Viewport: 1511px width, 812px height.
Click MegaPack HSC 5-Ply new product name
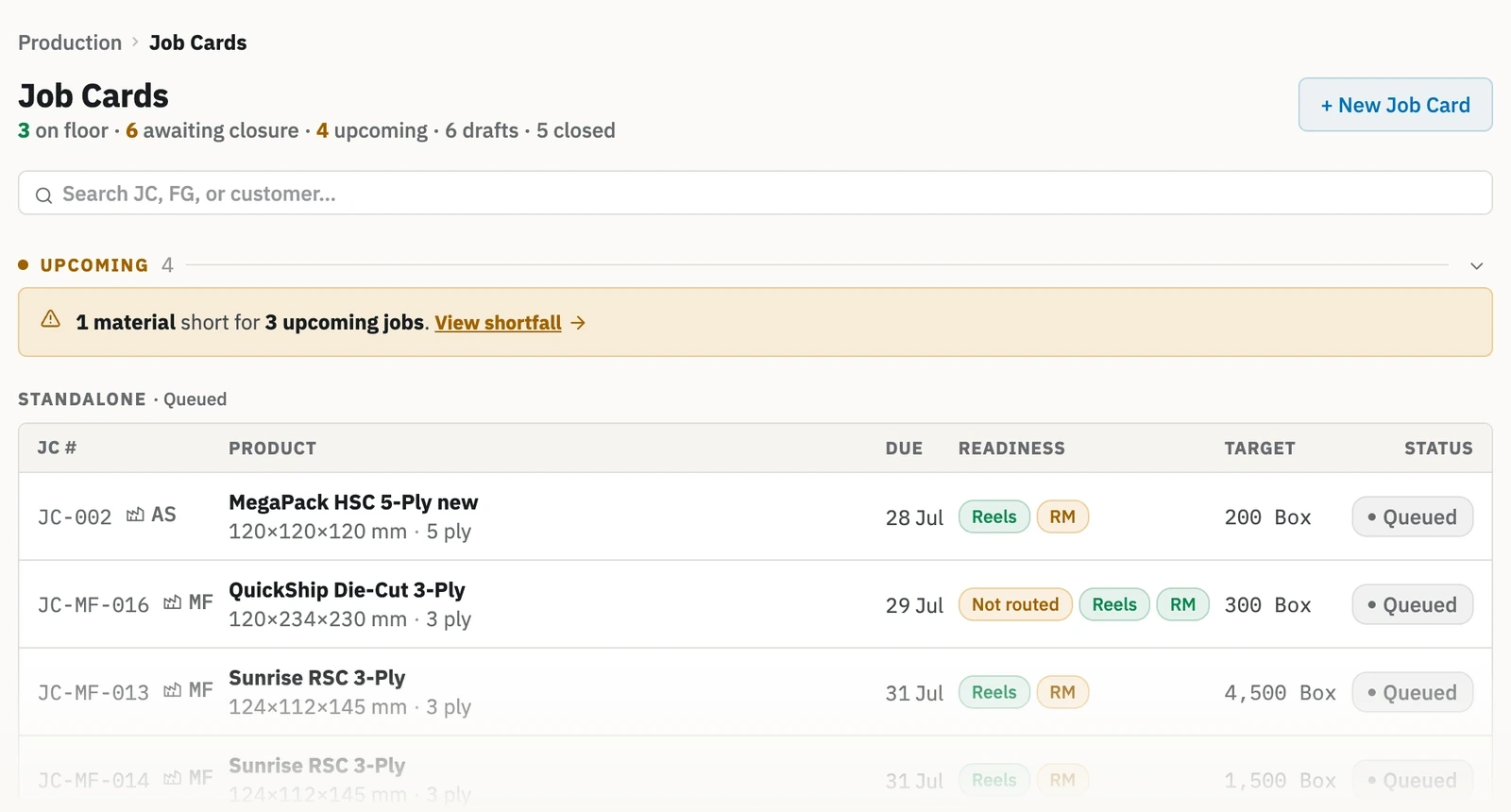[x=353, y=501]
